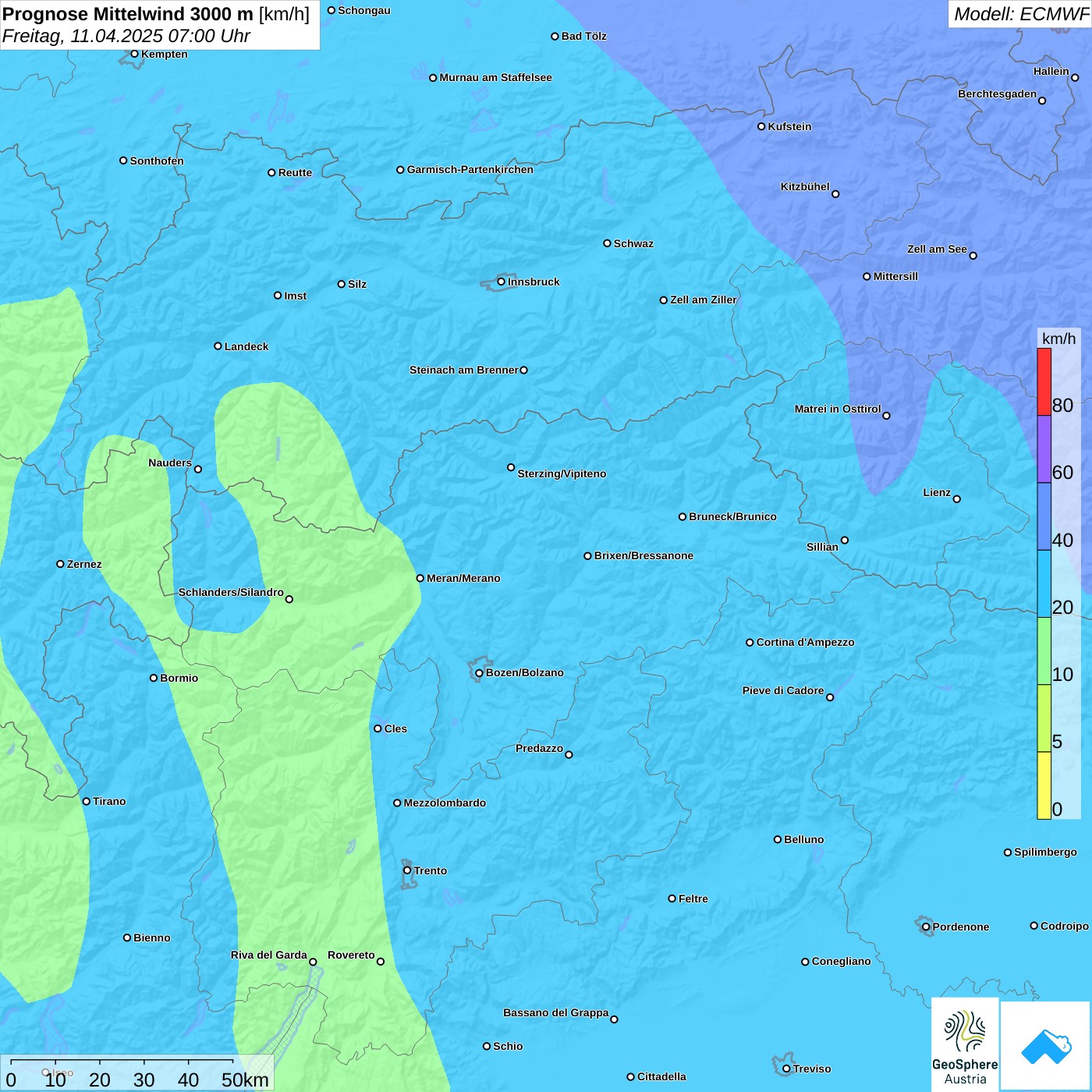Select the 'Riva del Garda' label
1092x1092 pixels.
(269, 955)
